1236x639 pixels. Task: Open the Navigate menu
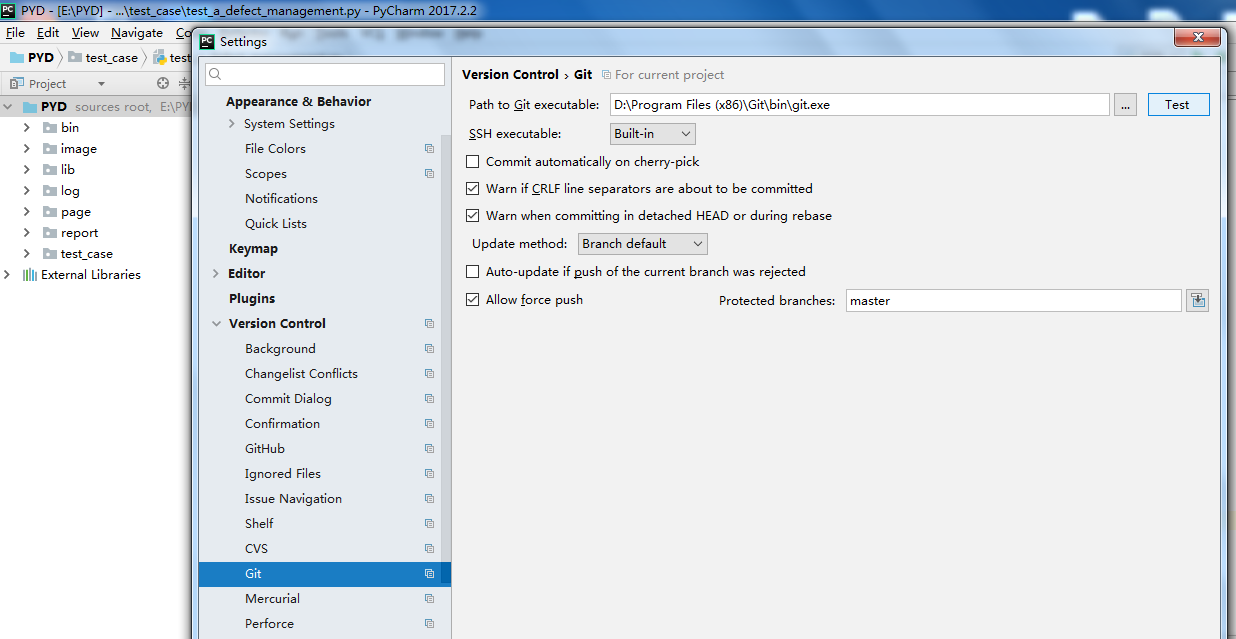point(137,32)
